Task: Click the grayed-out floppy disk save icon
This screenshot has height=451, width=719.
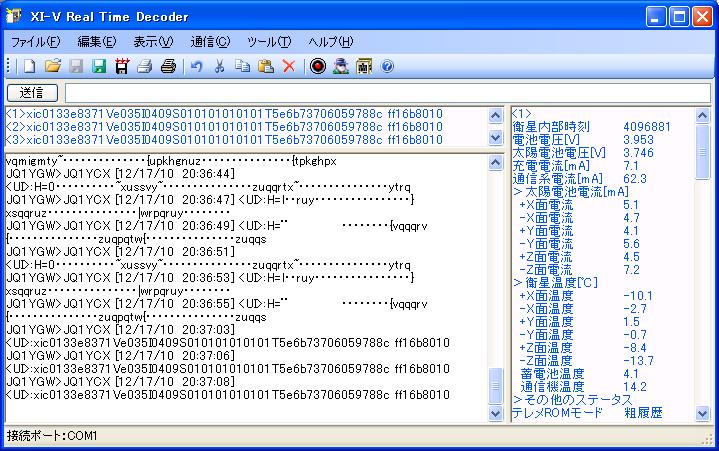Action: pyautogui.click(x=76, y=66)
